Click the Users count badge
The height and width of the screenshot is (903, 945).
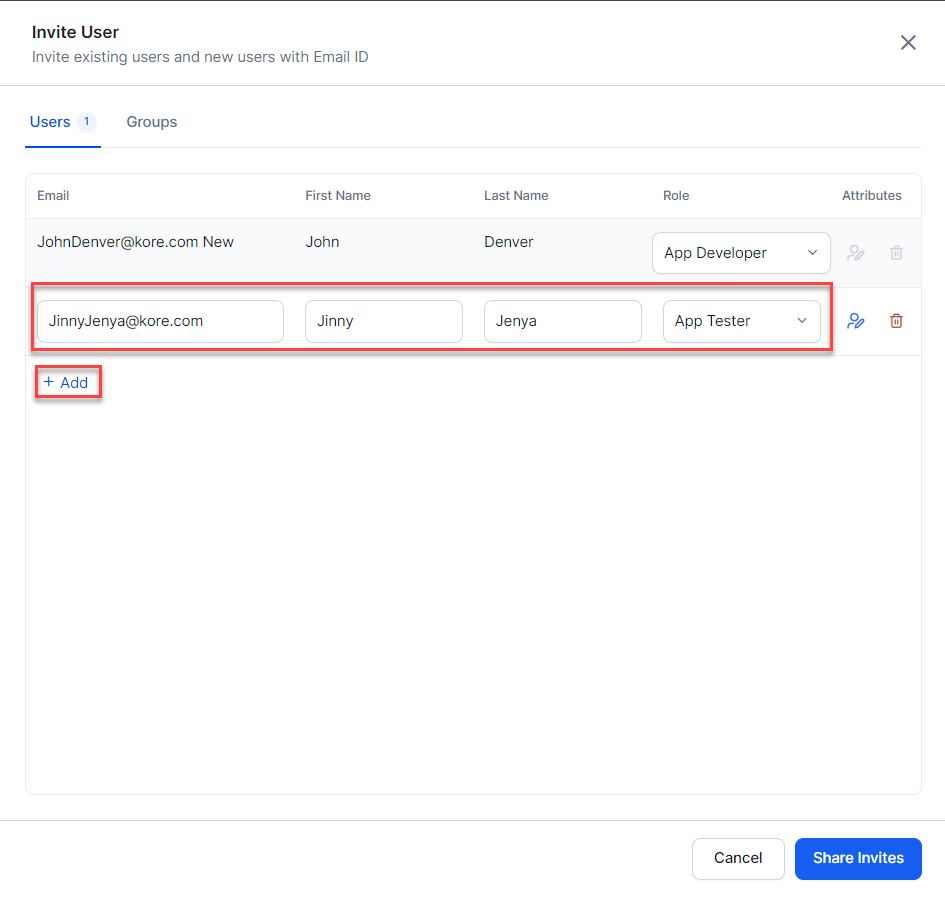pyautogui.click(x=86, y=122)
